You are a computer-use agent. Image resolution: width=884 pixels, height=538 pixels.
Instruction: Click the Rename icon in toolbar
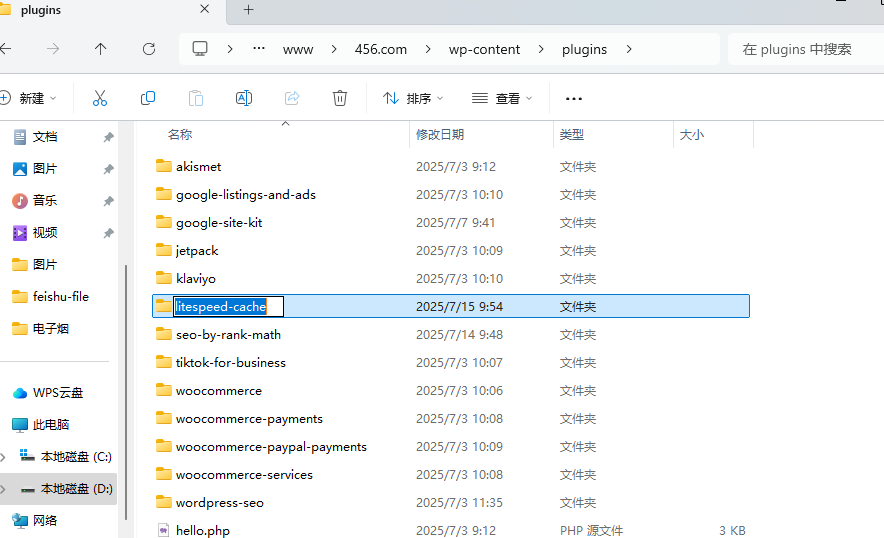pos(243,98)
